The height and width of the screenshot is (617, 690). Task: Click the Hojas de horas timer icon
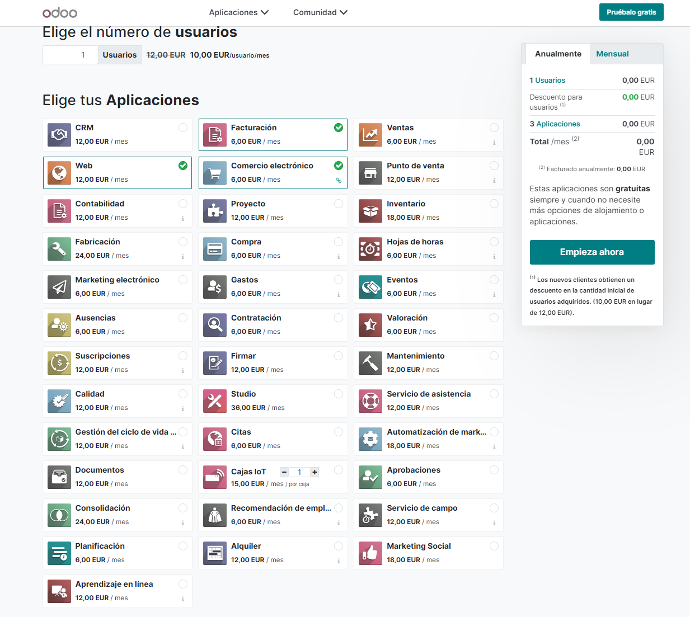370,249
